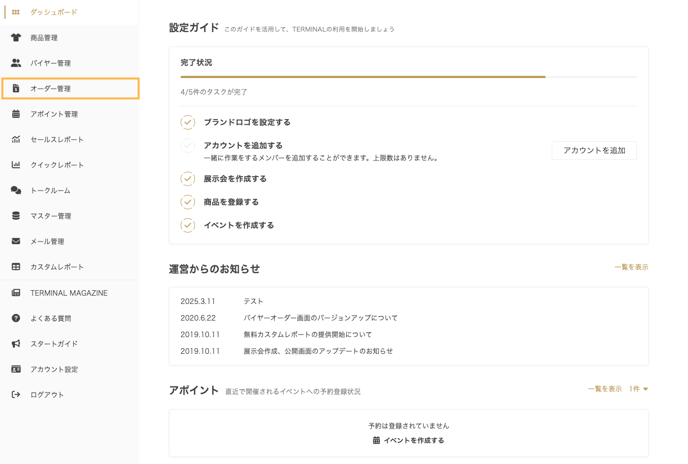The image size is (688, 464).
Task: Open the 1件 count dropdown
Action: click(638, 389)
